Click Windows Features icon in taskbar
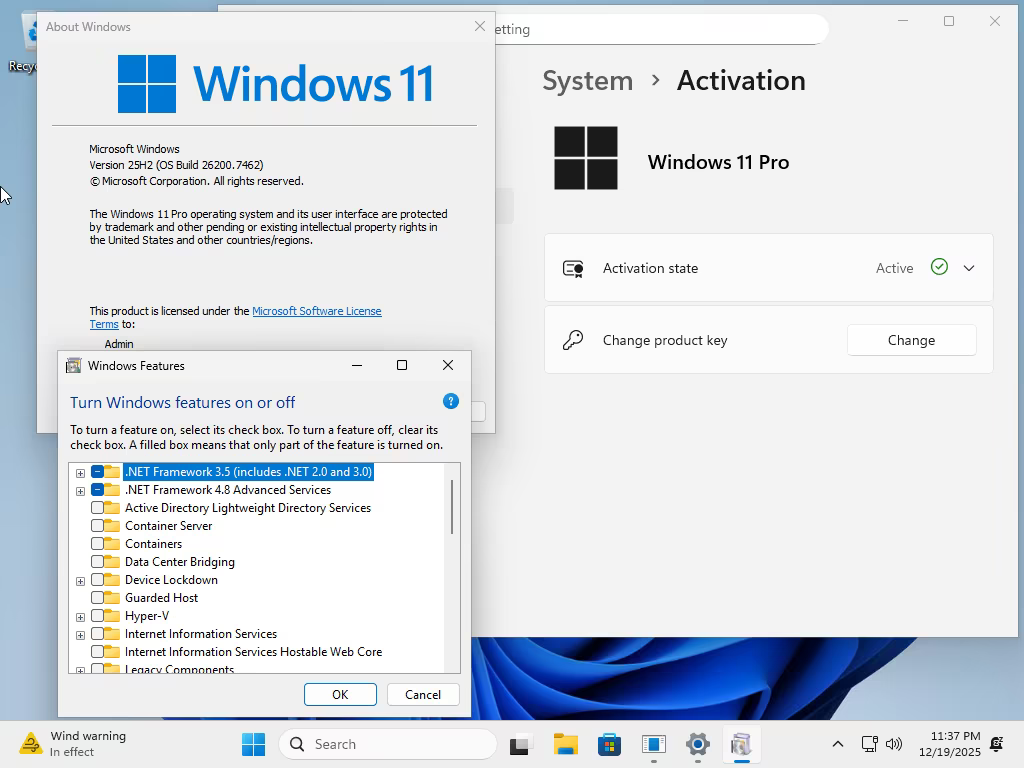The height and width of the screenshot is (768, 1024). (741, 744)
